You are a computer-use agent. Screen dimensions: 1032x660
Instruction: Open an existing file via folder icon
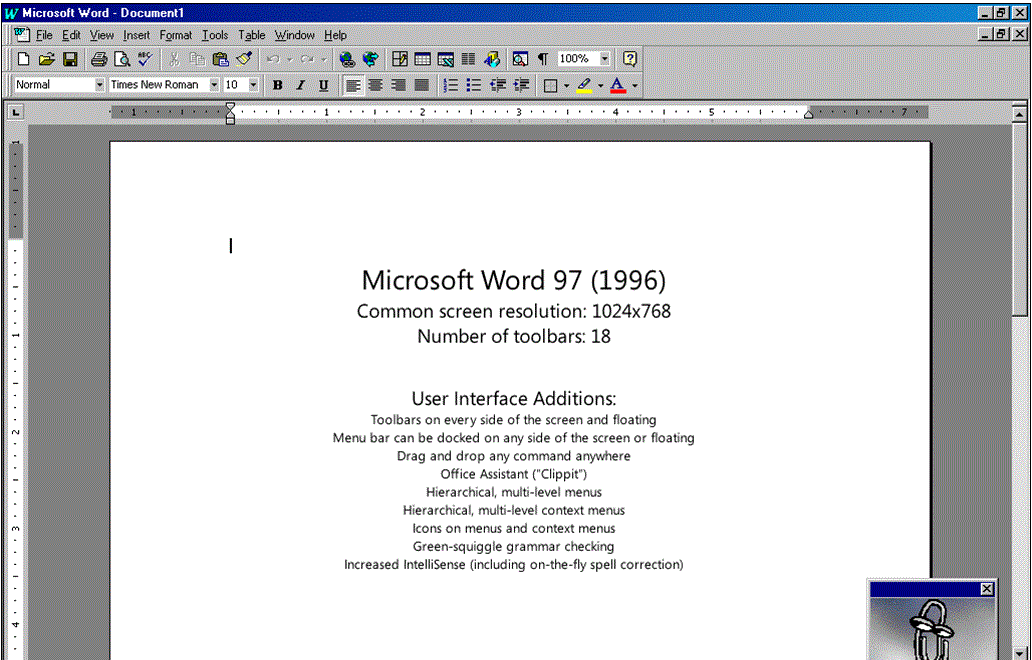(46, 59)
